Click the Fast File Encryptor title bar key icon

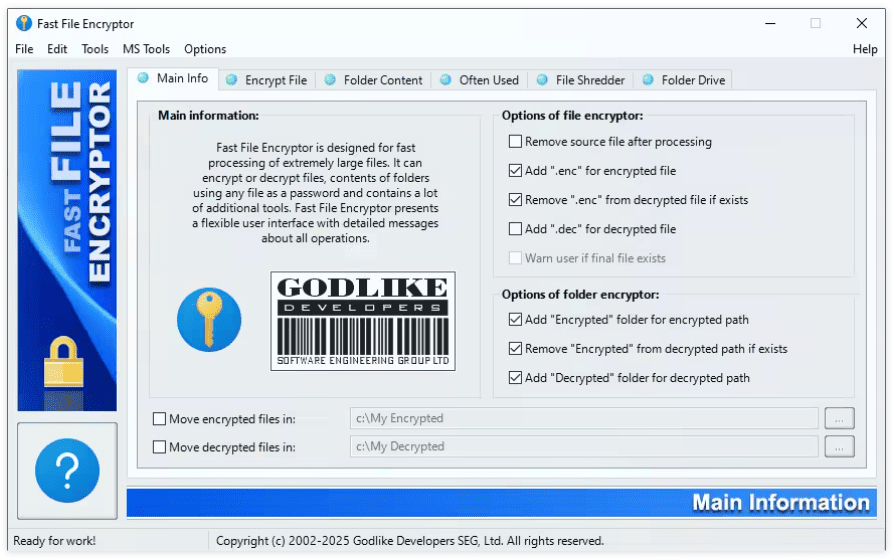(24, 23)
